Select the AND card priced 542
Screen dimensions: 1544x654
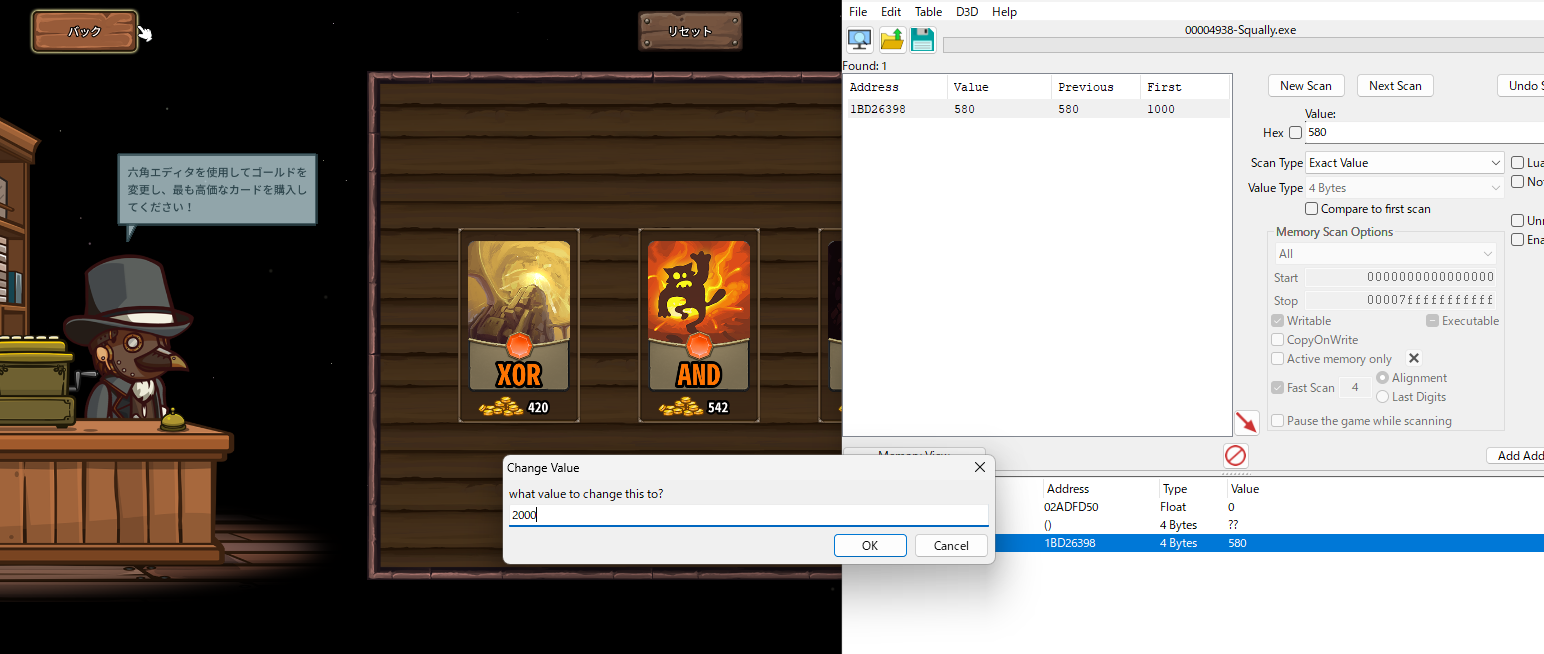pos(698,325)
